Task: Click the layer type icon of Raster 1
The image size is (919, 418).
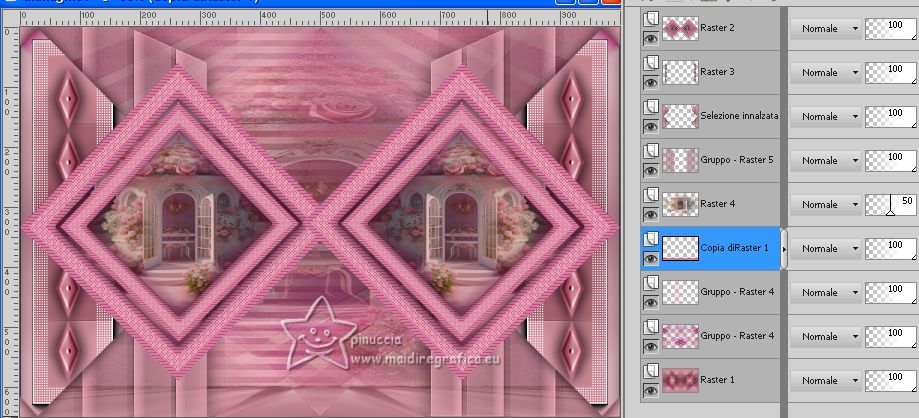Action: coord(651,371)
